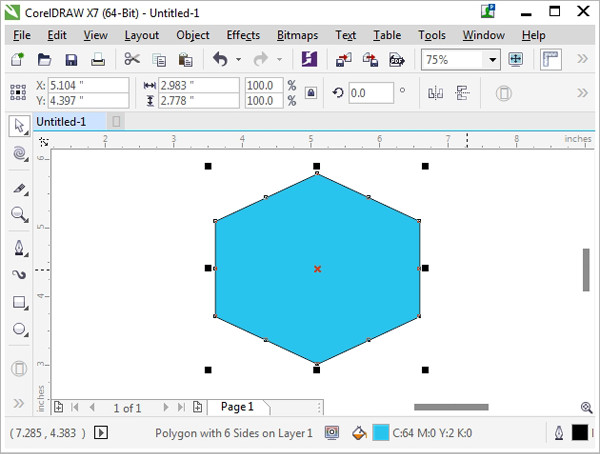Click the Full-screen preview icon
Image resolution: width=600 pixels, height=454 pixels.
tap(515, 59)
